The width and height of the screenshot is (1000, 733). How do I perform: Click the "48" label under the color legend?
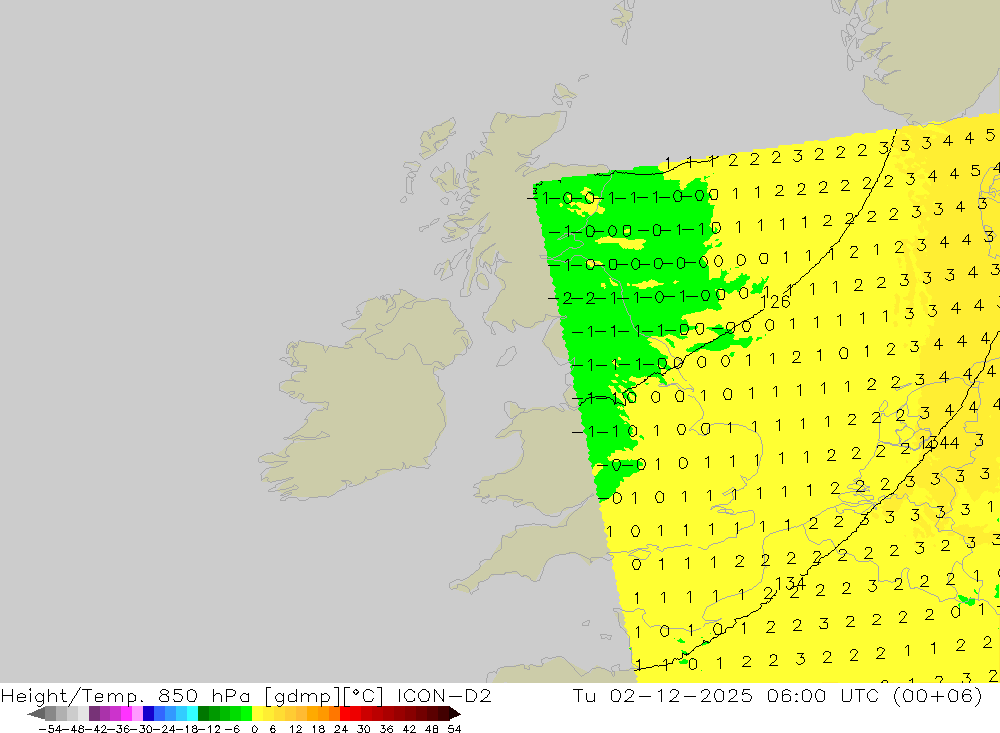click(x=432, y=729)
